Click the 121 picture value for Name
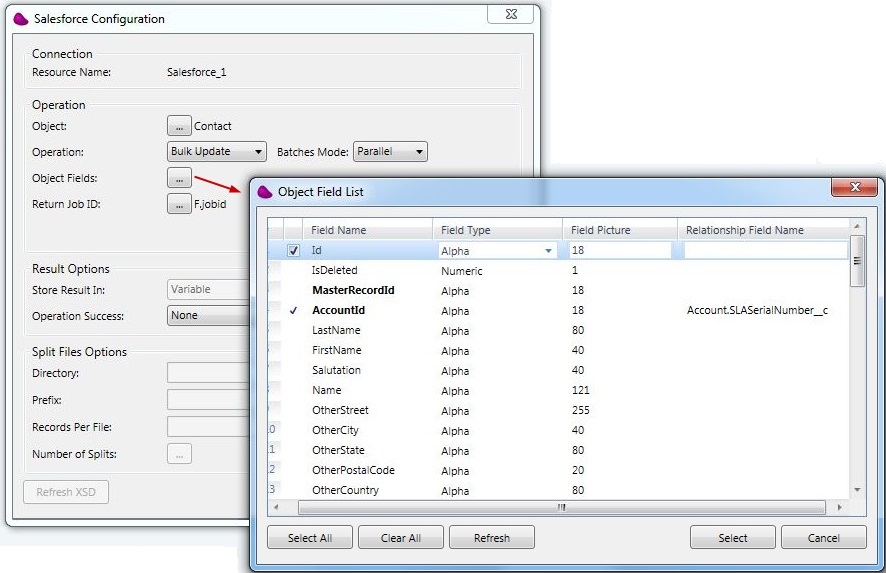886x573 pixels. click(580, 390)
